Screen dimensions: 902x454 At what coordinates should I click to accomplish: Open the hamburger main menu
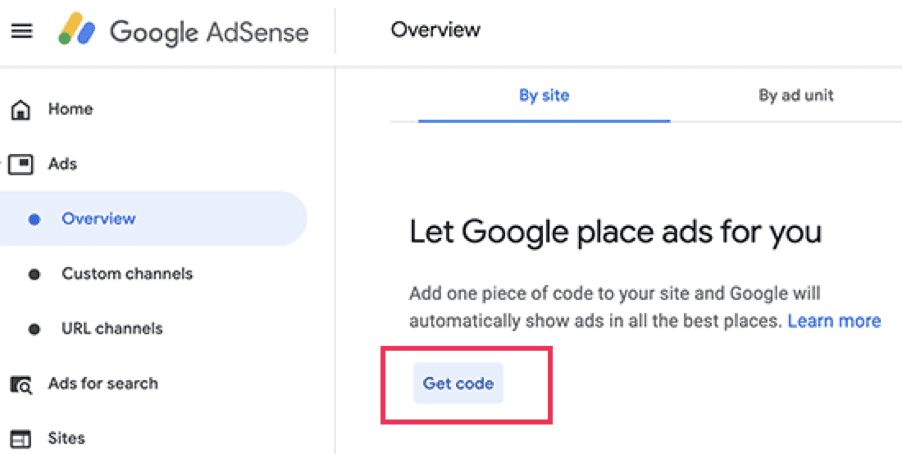22,30
